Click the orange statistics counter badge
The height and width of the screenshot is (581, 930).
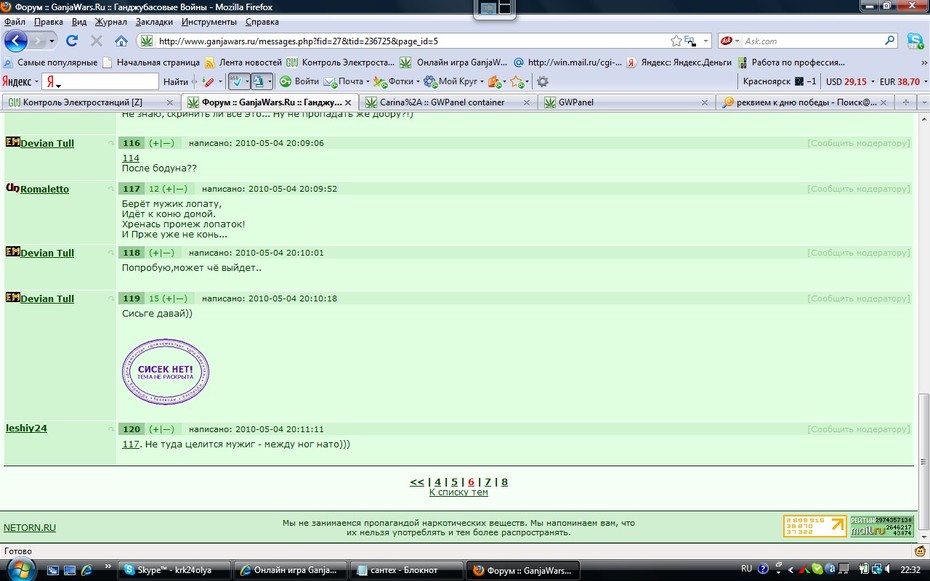tap(814, 526)
